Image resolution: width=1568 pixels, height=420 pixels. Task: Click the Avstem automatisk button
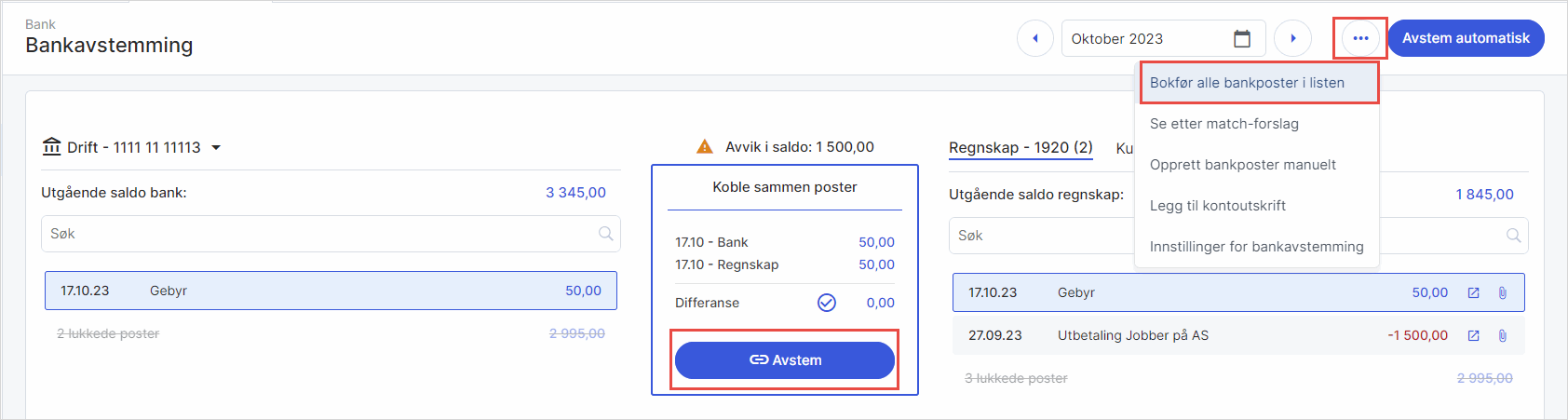pyautogui.click(x=1466, y=38)
